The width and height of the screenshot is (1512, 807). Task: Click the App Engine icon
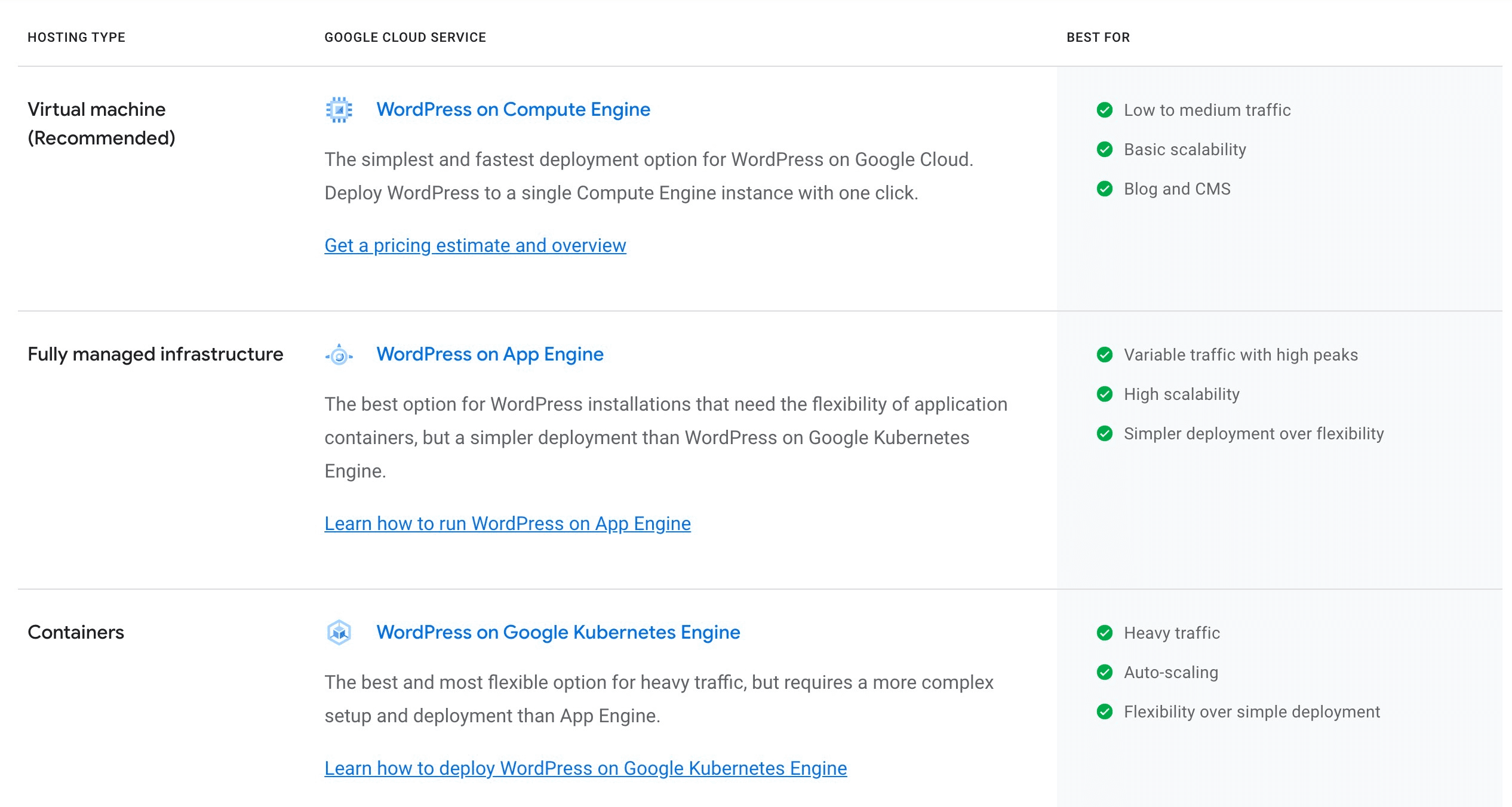(x=339, y=355)
